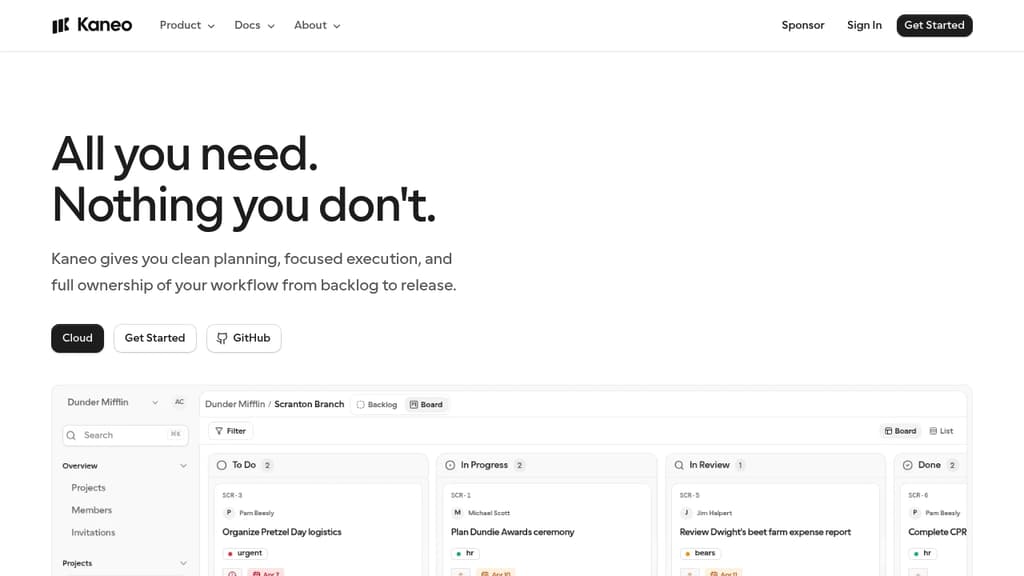
Task: Click the AC avatar icon beside Dunder Mifflin
Action: tap(180, 401)
